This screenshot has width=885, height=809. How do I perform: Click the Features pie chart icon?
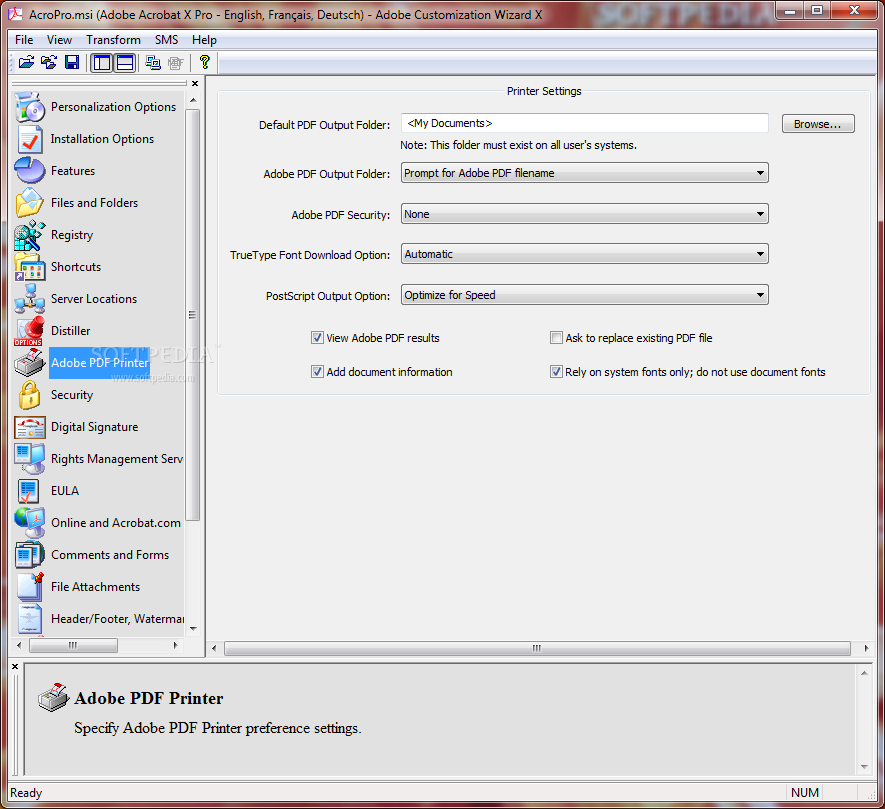29,170
